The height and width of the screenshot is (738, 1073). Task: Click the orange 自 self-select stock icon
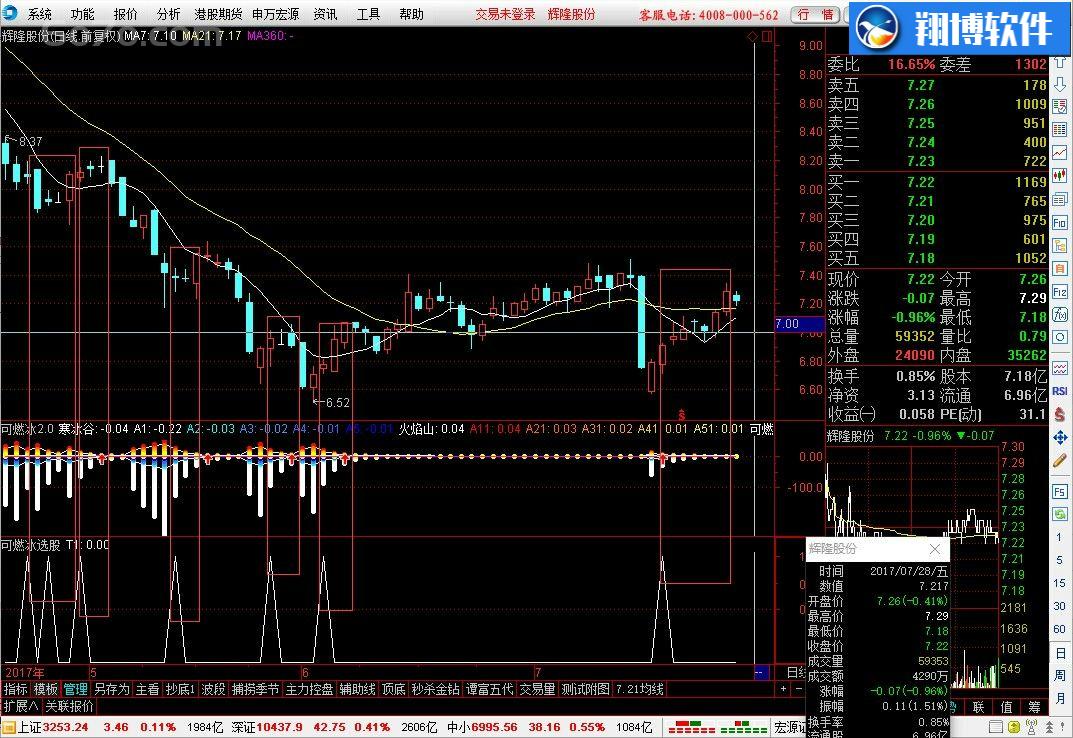point(1060,268)
